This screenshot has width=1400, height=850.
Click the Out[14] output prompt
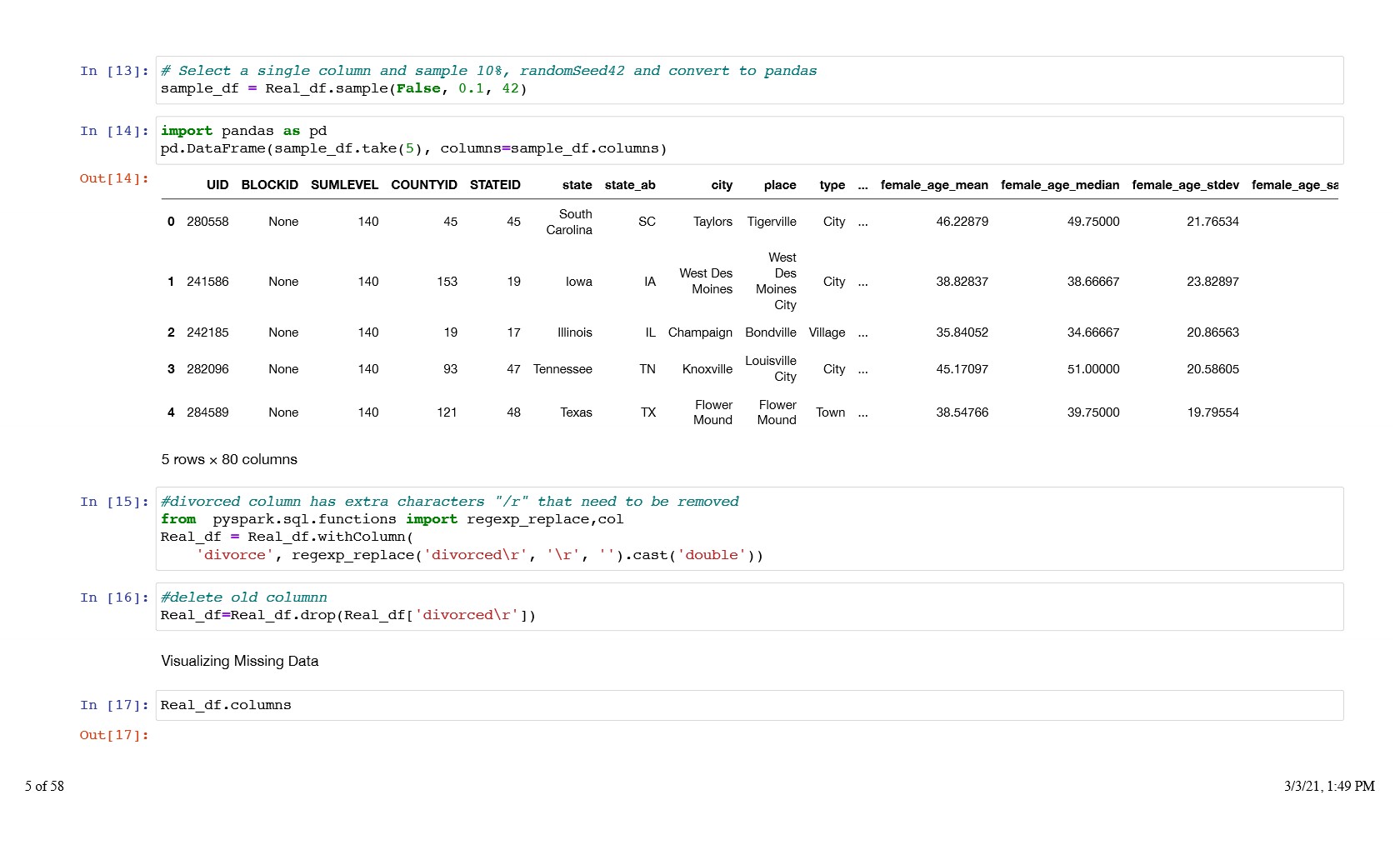pyautogui.click(x=114, y=178)
